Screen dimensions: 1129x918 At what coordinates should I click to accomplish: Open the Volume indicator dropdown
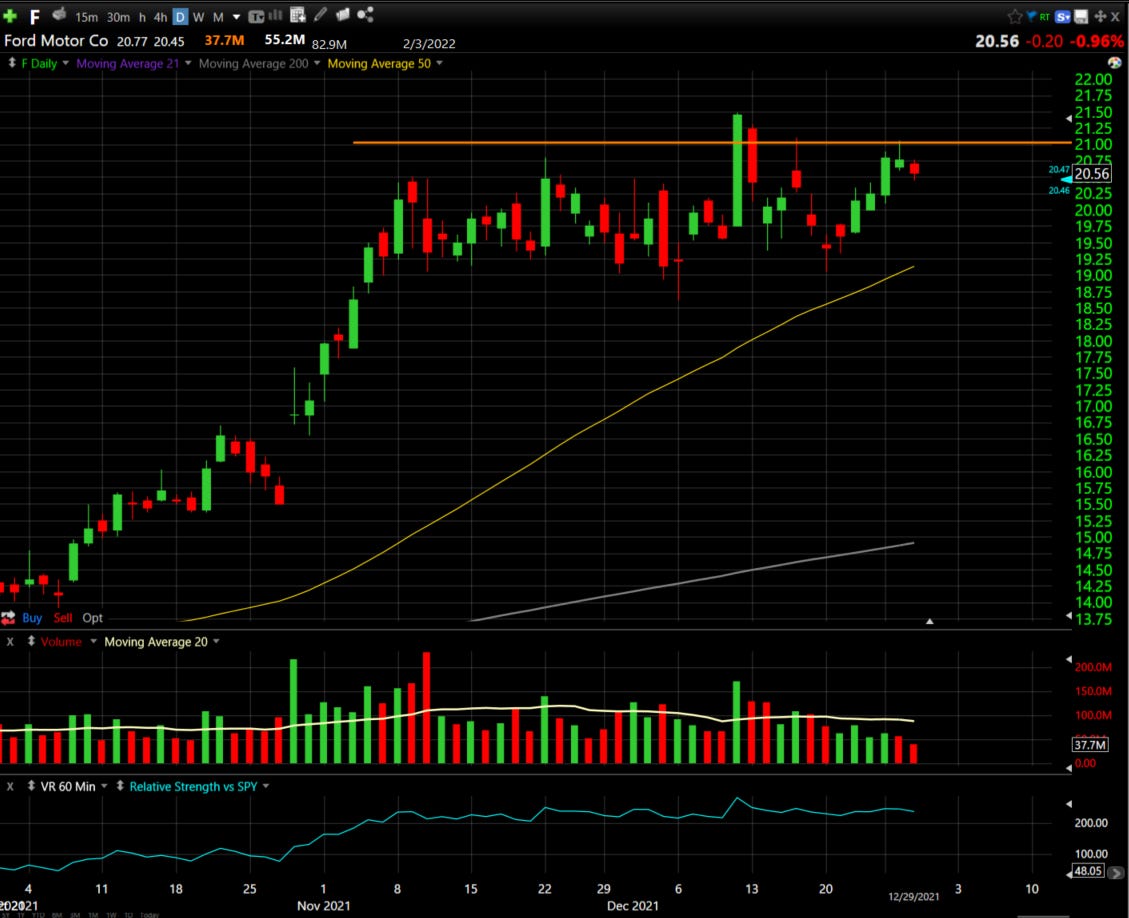pyautogui.click(x=93, y=642)
